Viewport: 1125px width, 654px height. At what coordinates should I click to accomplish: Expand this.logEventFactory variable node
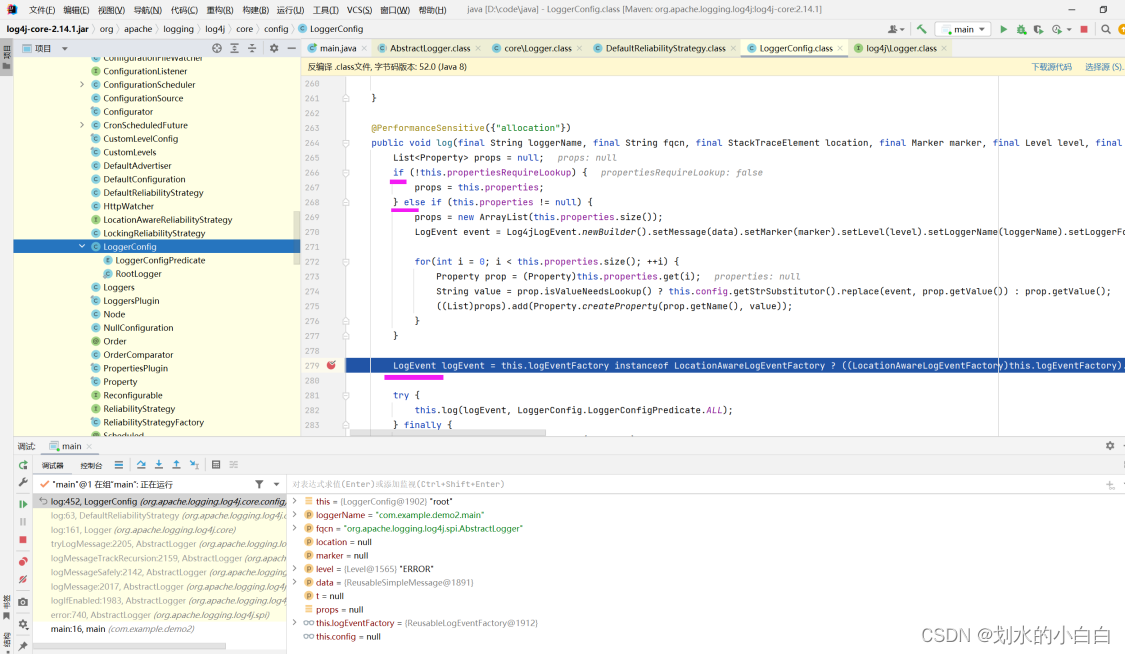pos(294,622)
